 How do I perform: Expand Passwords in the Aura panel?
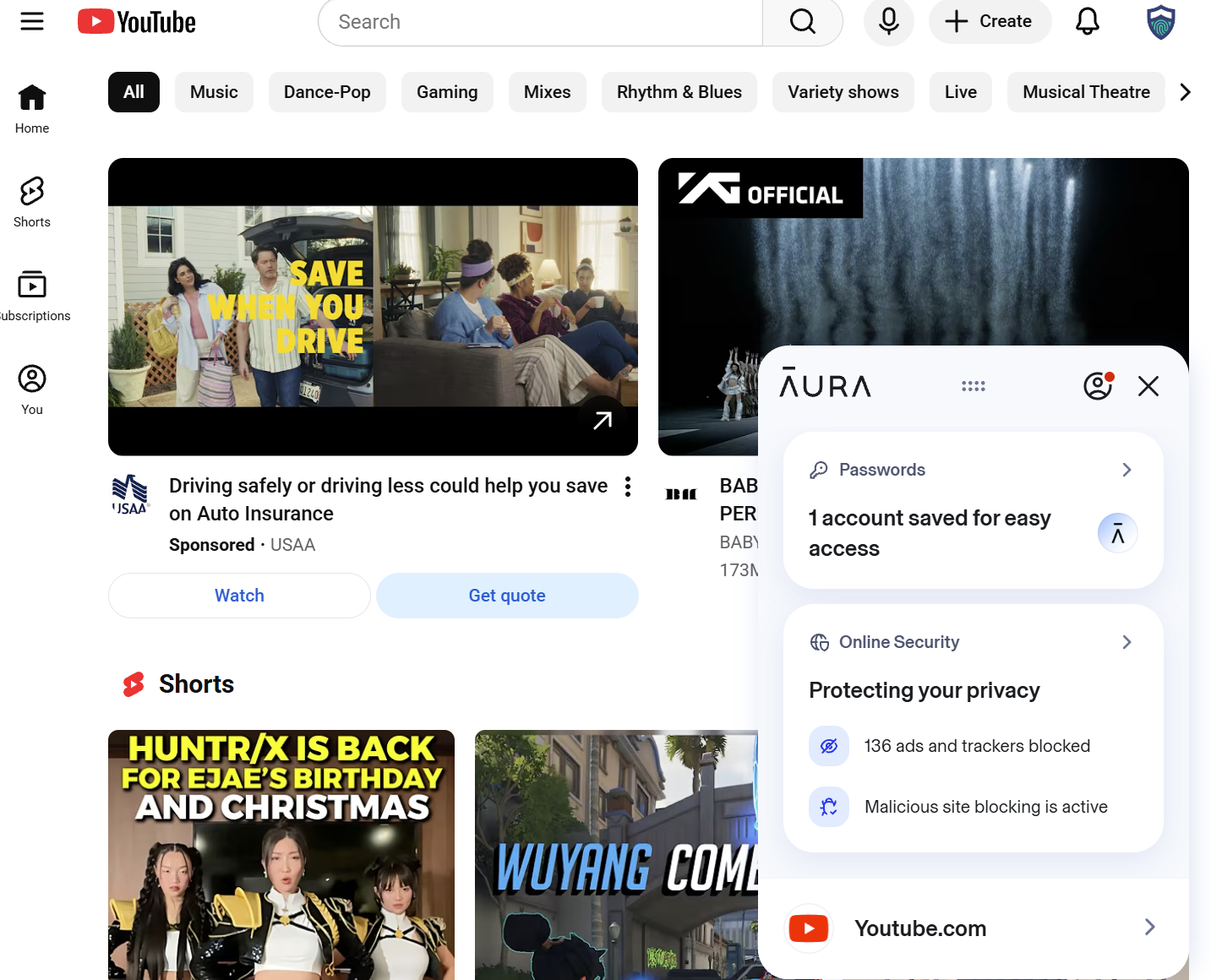point(1126,469)
